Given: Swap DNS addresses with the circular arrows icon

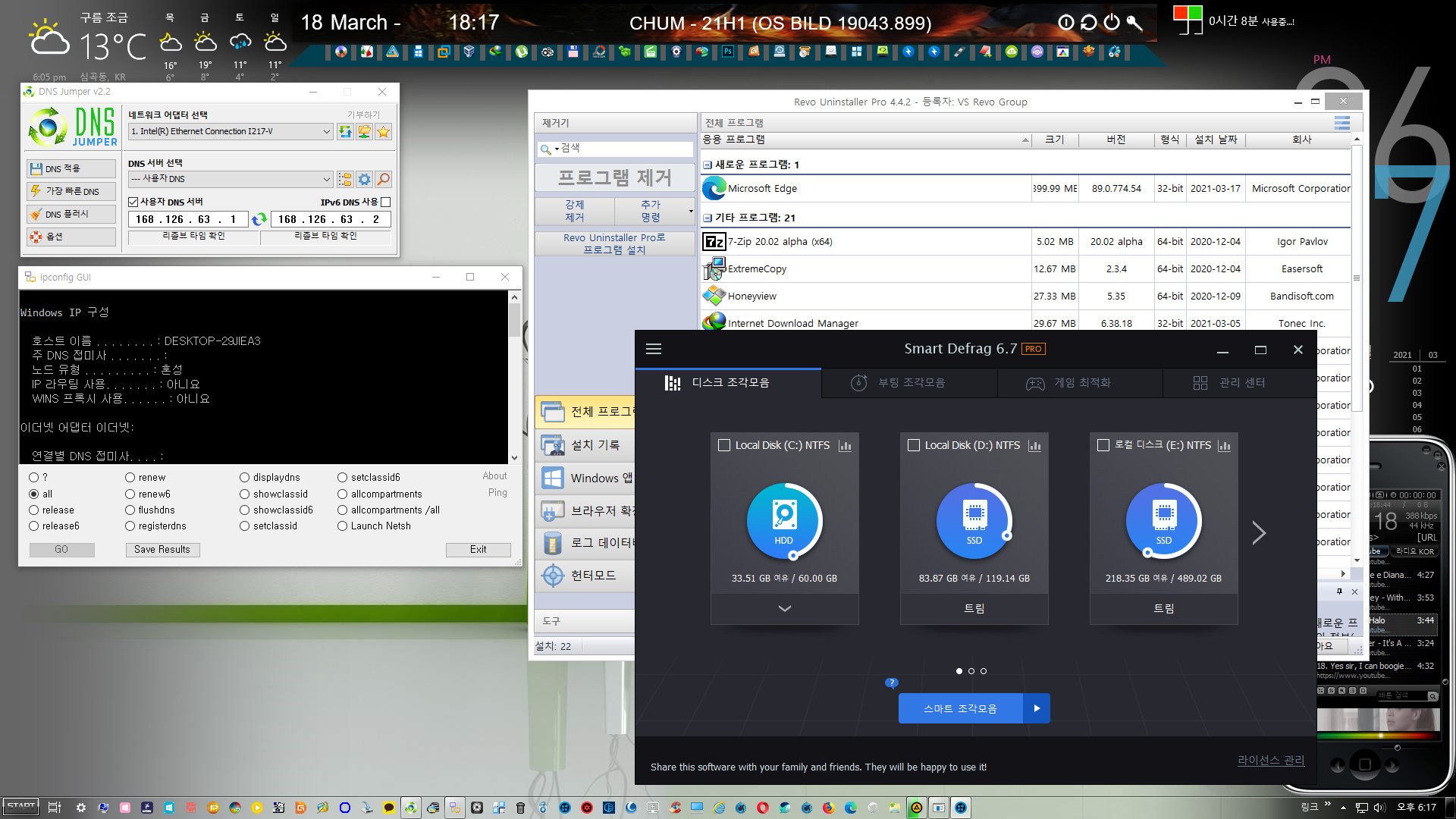Looking at the screenshot, I should 259,219.
